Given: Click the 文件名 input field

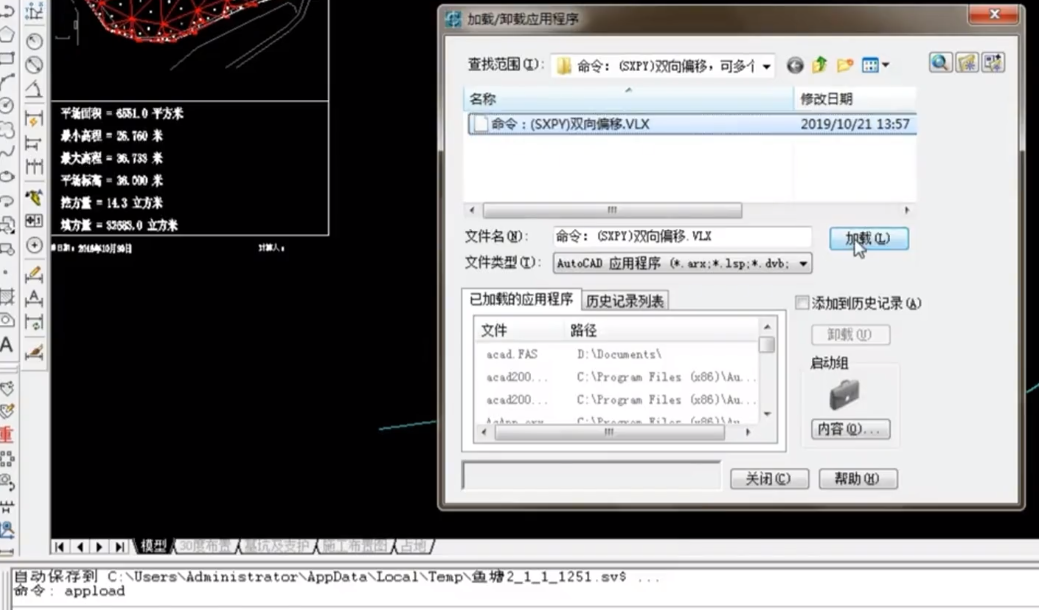Looking at the screenshot, I should (x=681, y=237).
